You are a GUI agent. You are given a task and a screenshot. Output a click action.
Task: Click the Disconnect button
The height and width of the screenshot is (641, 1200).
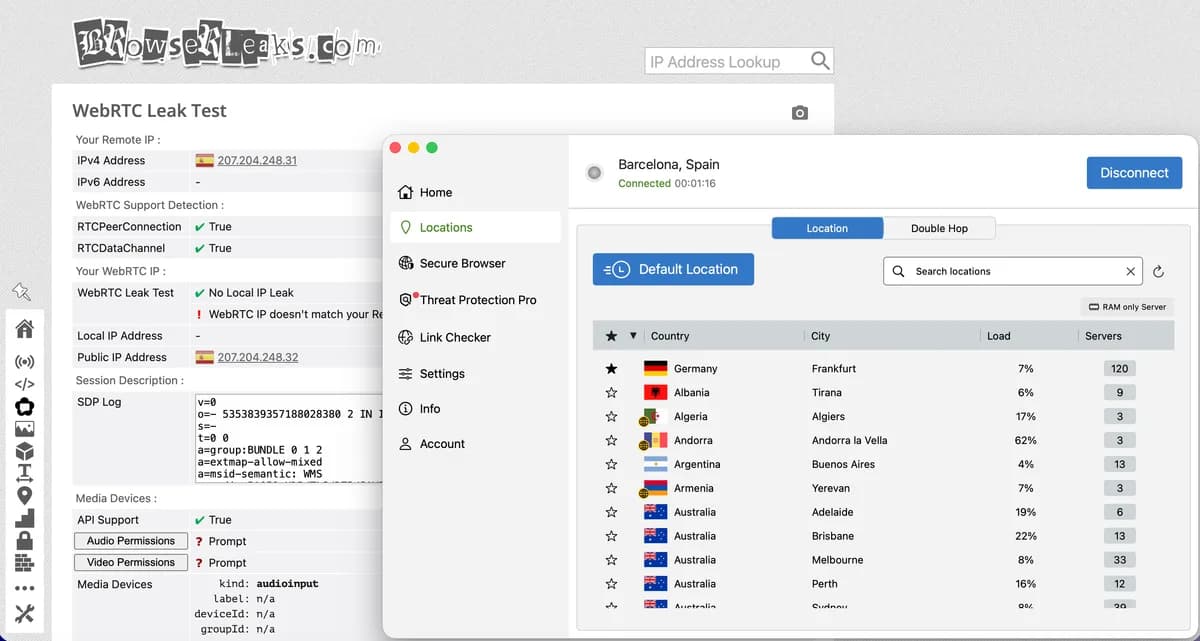[x=1134, y=173]
